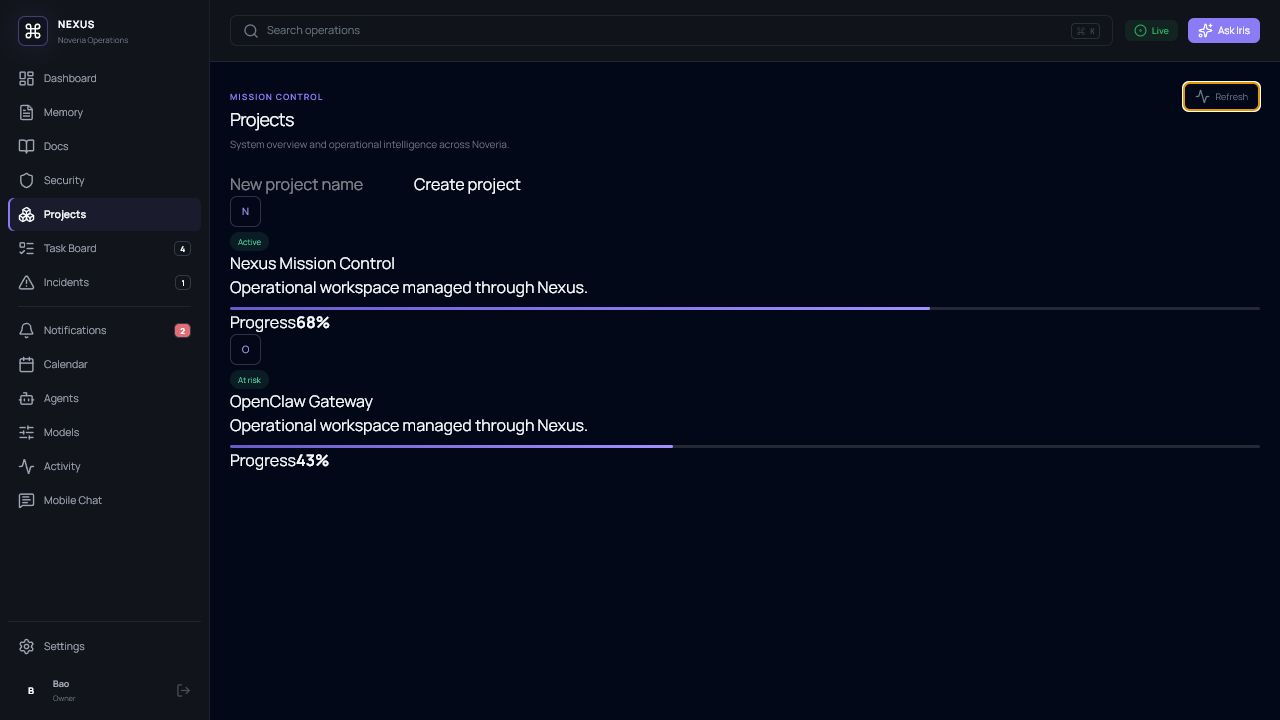Screen dimensions: 1280x720
Task: Open the Agents robot icon
Action: (x=27, y=398)
